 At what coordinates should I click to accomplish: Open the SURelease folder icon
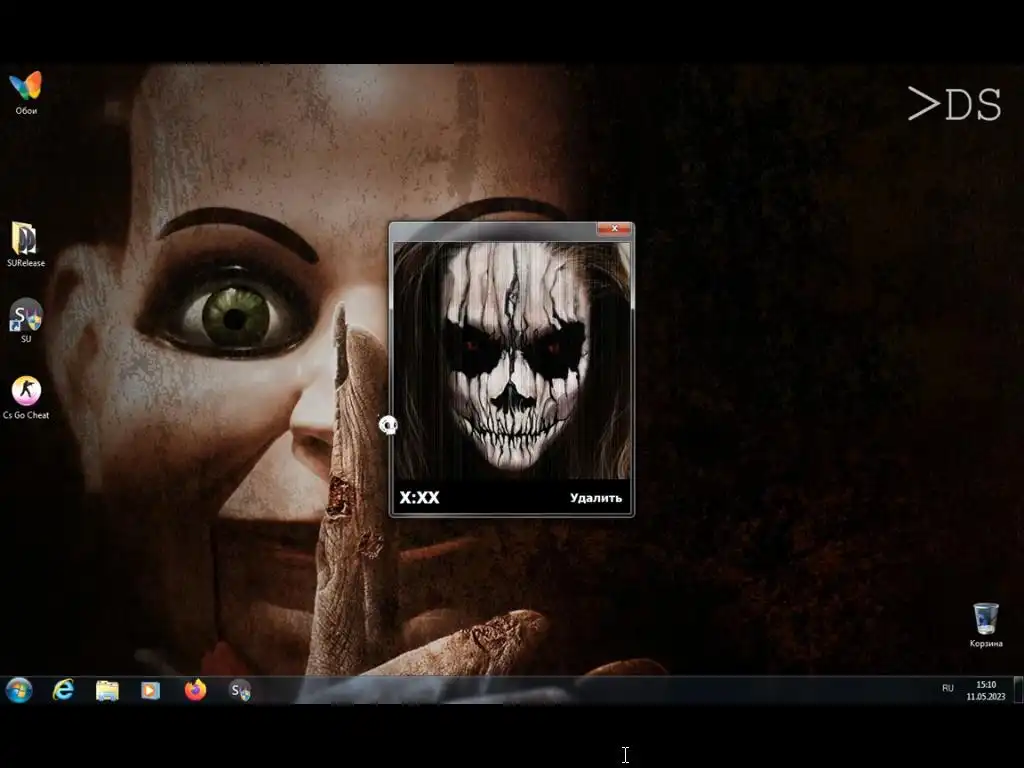25,244
